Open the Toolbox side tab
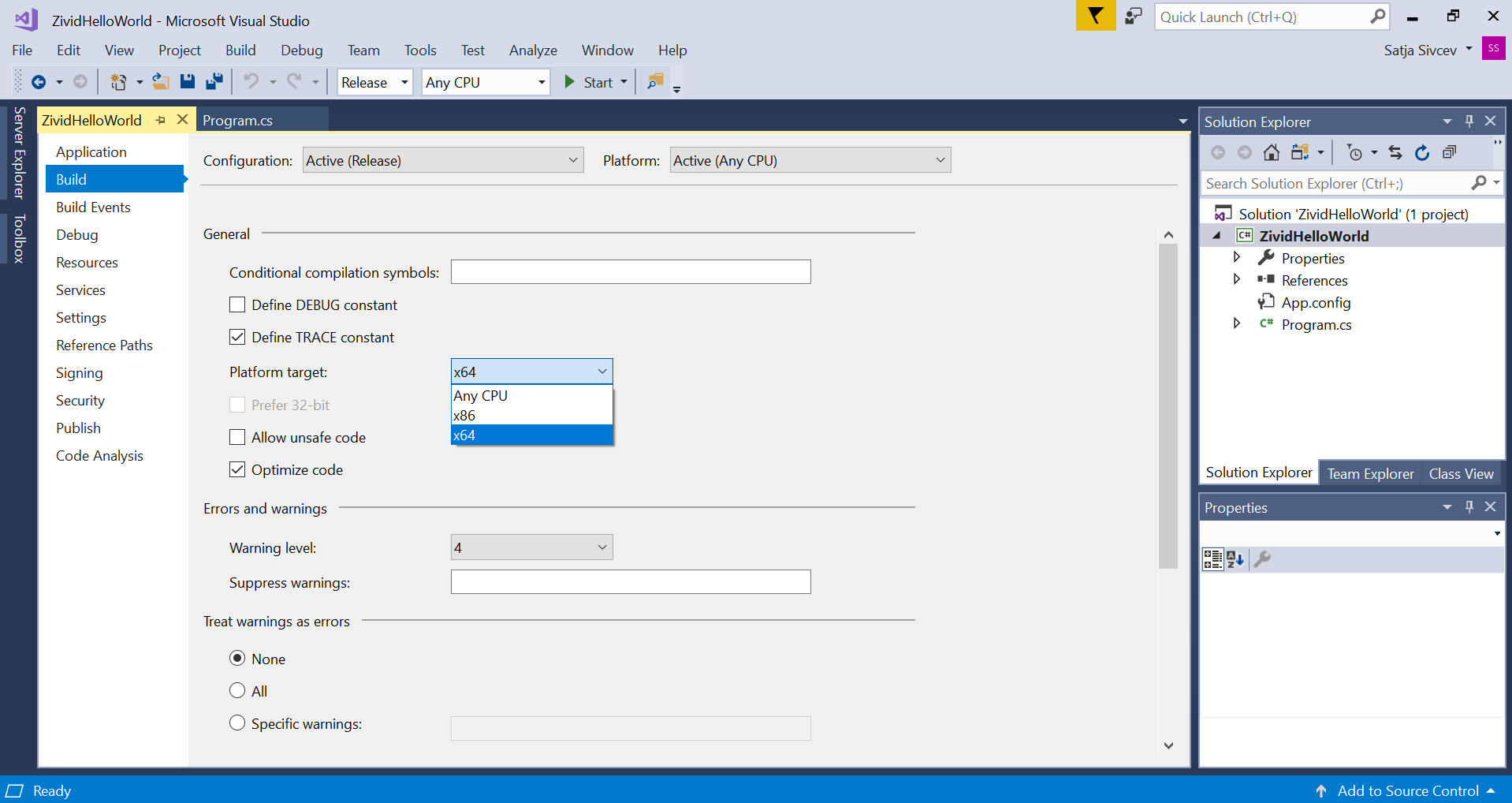The image size is (1512, 803). [x=19, y=238]
